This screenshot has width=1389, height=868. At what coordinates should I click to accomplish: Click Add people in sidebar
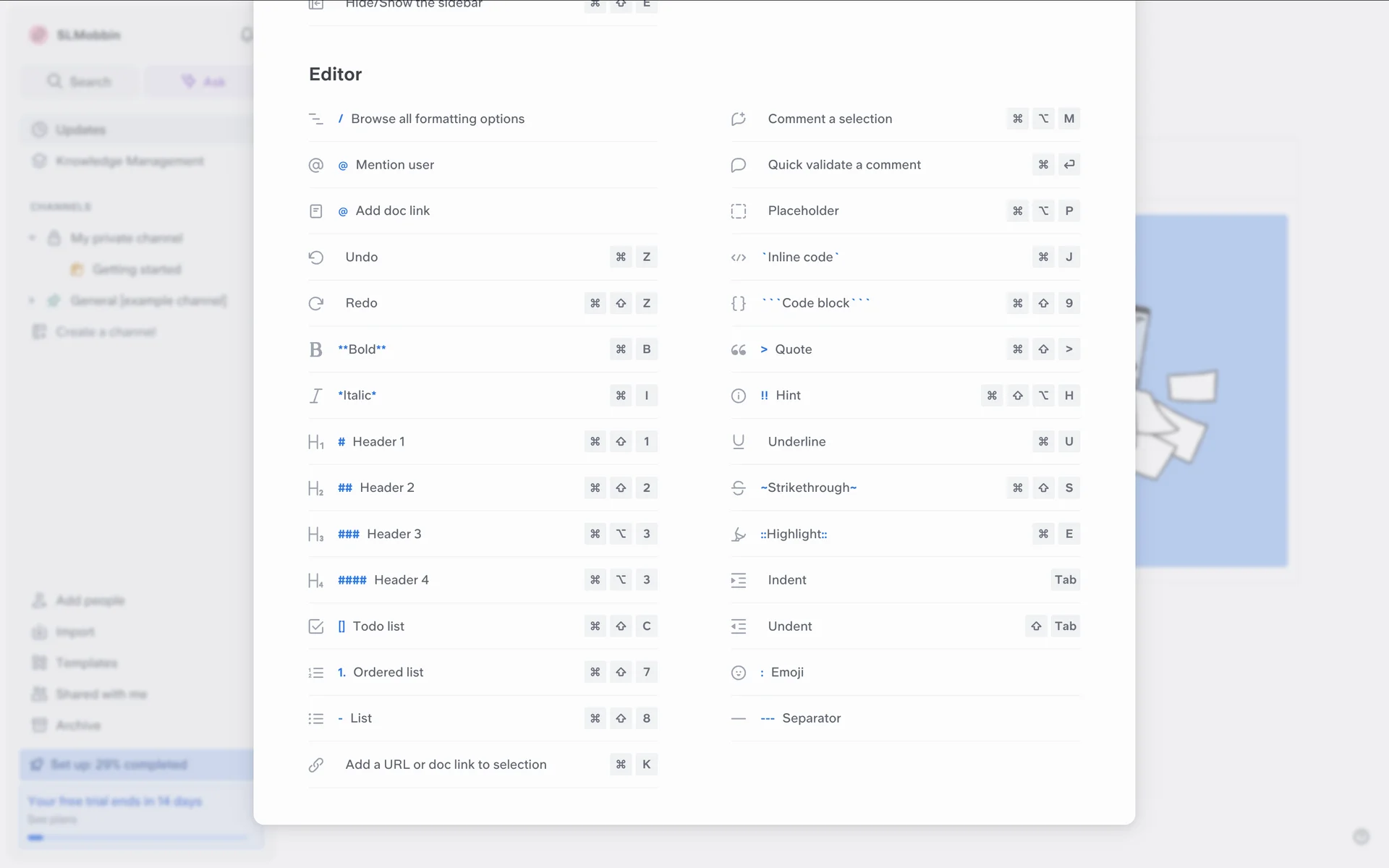[x=90, y=600]
